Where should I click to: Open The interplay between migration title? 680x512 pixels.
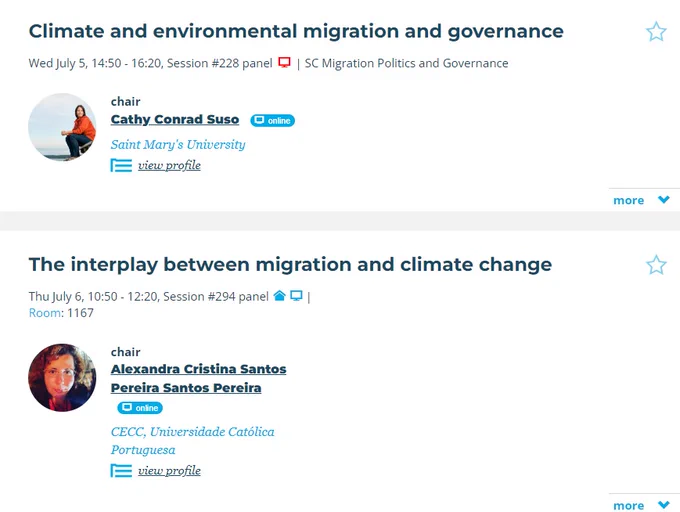[290, 265]
